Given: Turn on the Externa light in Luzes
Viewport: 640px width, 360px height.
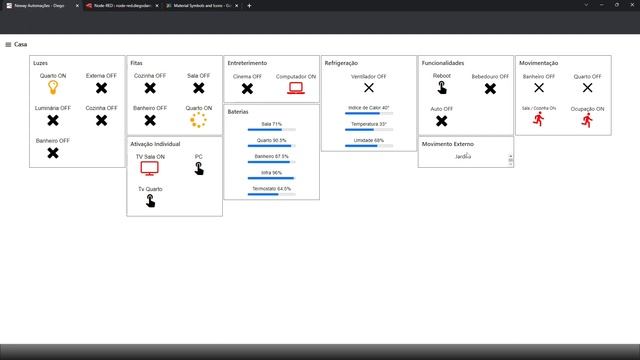Looking at the screenshot, I should click(101, 88).
